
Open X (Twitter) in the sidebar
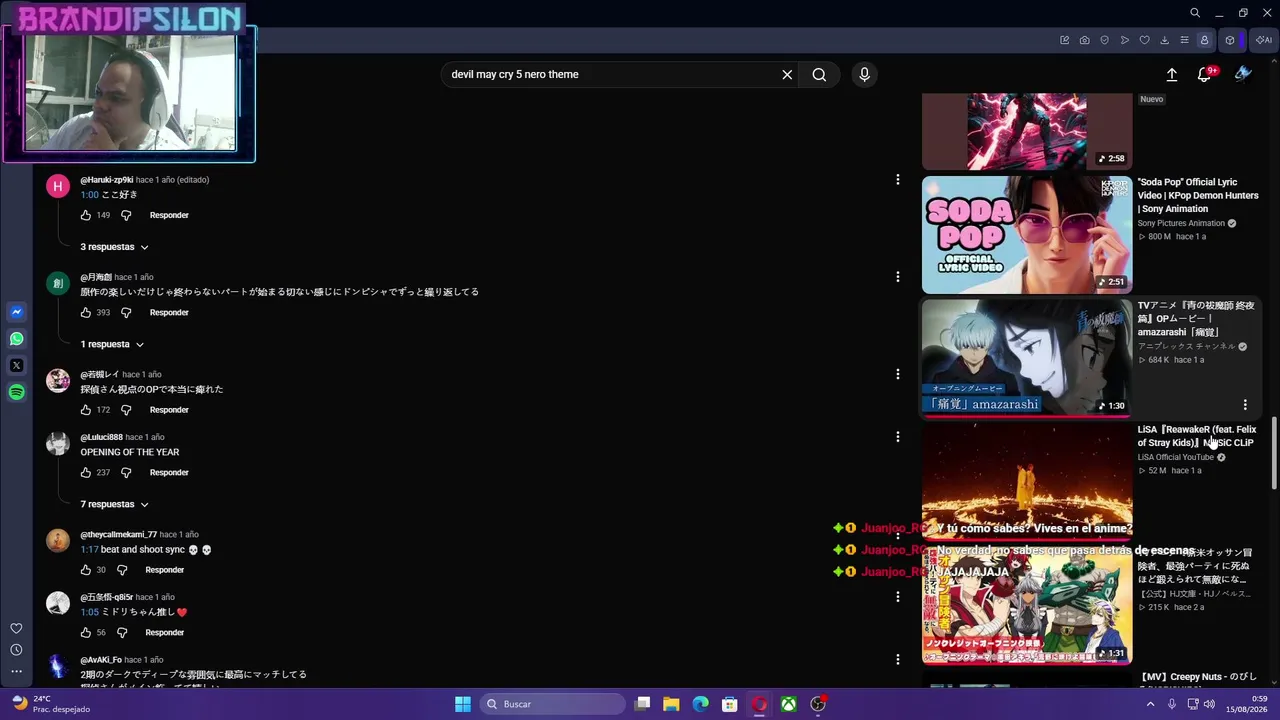coord(16,366)
